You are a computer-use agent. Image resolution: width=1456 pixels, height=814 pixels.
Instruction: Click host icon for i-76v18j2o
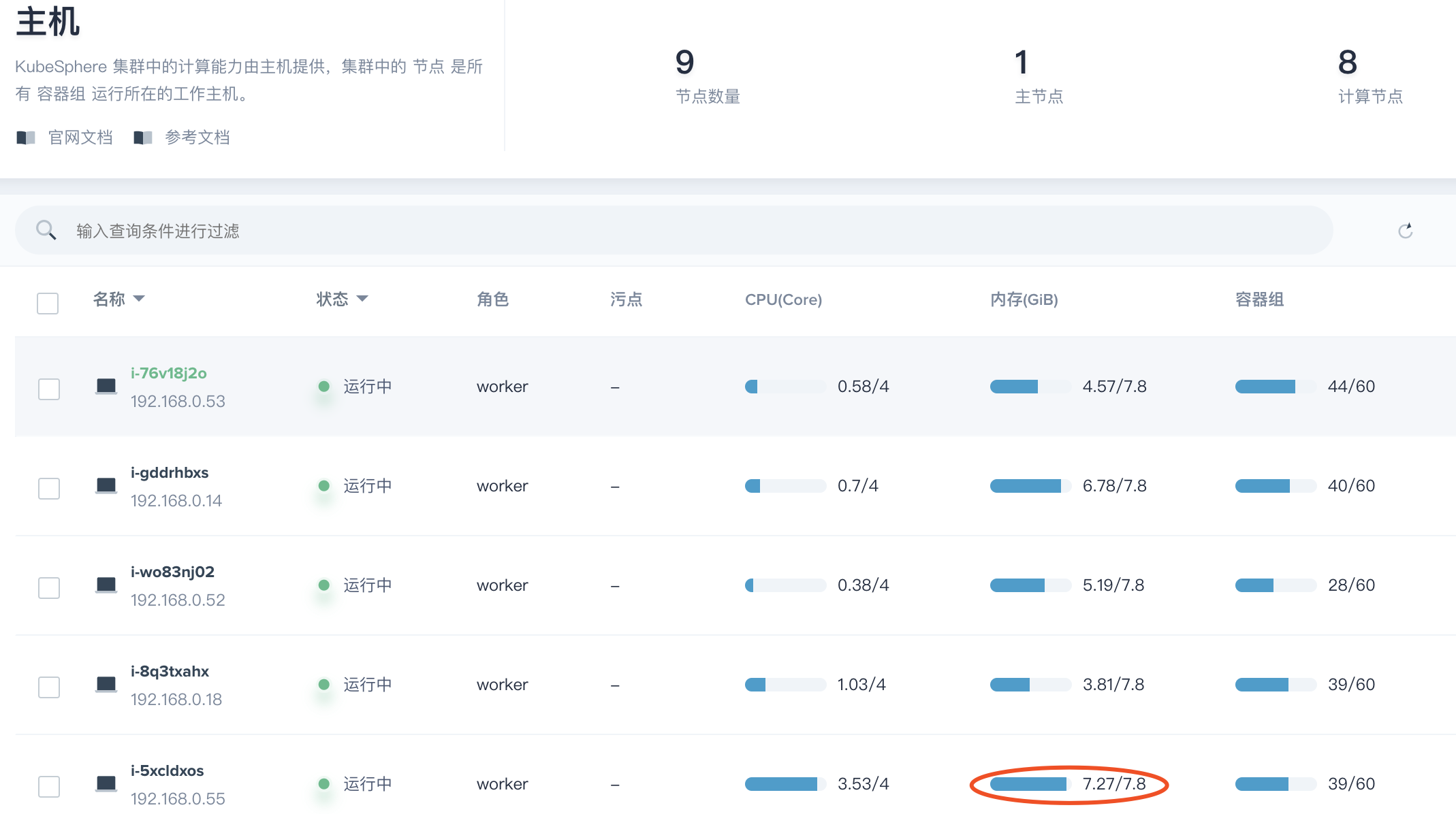pyautogui.click(x=106, y=387)
